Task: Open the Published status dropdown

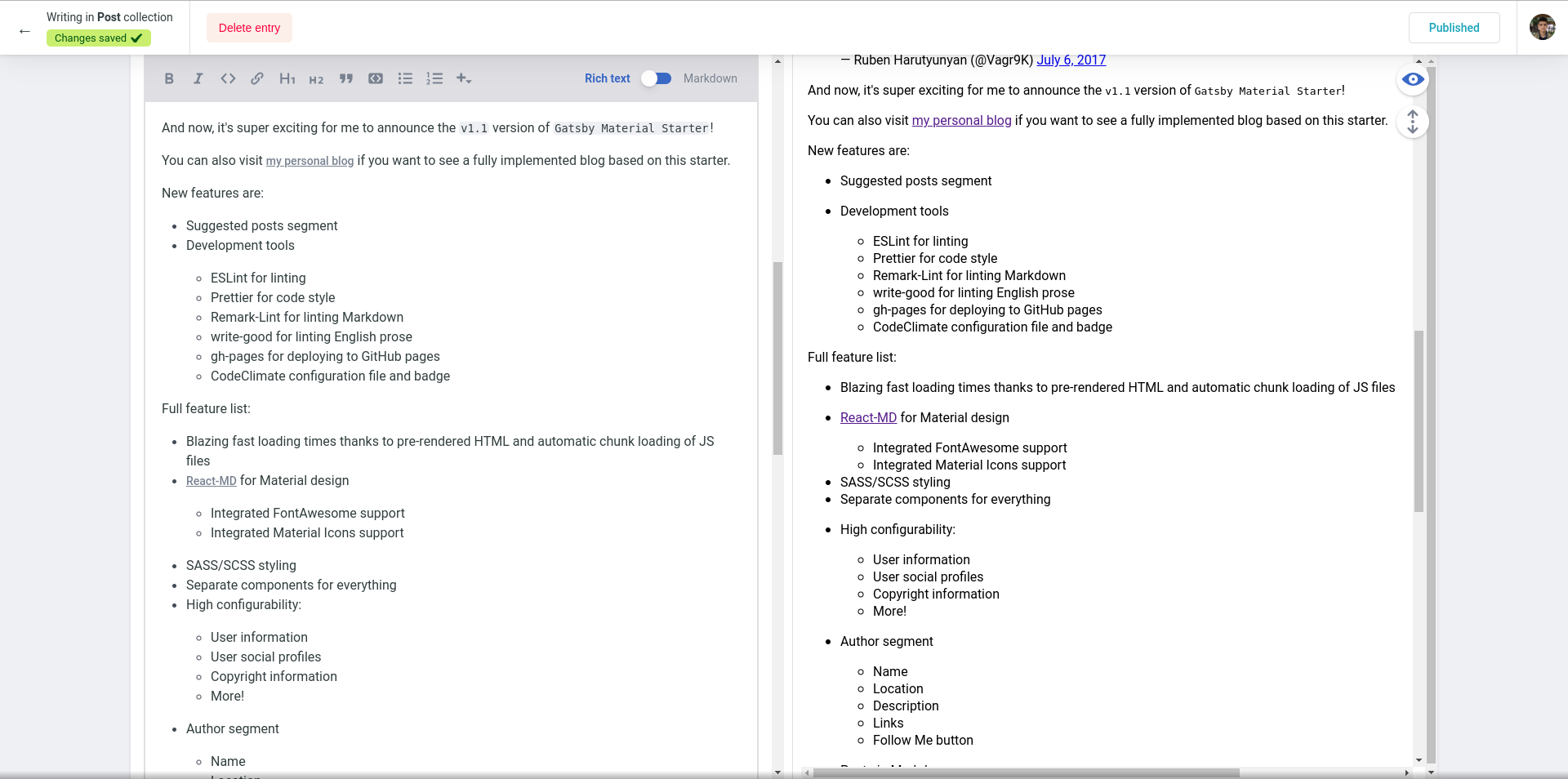Action: pyautogui.click(x=1454, y=27)
